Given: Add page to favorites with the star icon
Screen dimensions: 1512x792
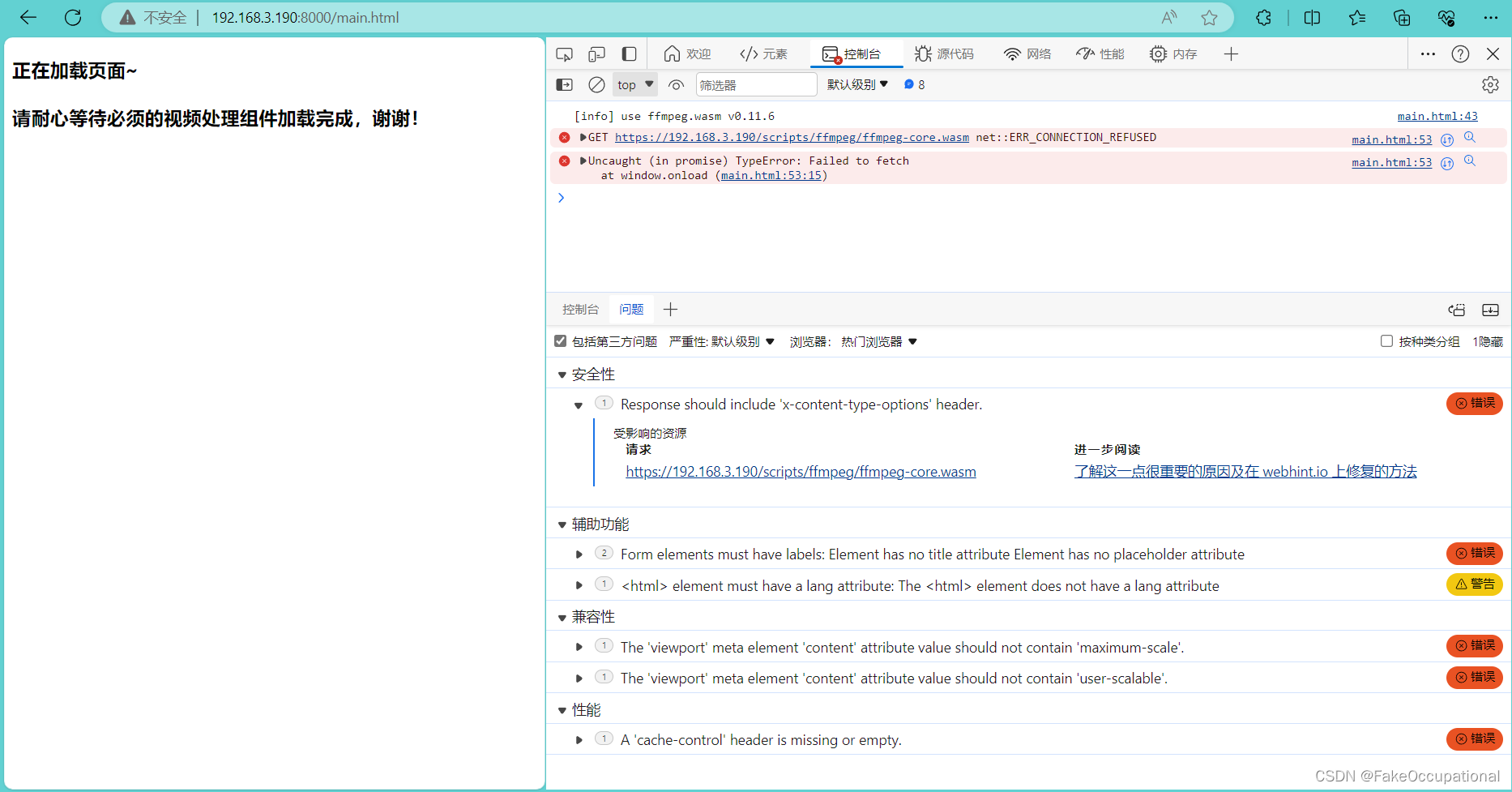Looking at the screenshot, I should pos(1209,17).
